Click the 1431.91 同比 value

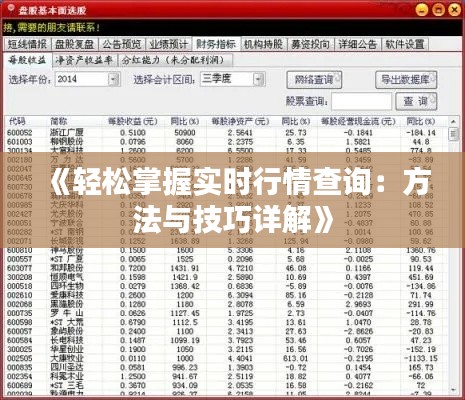[185, 268]
